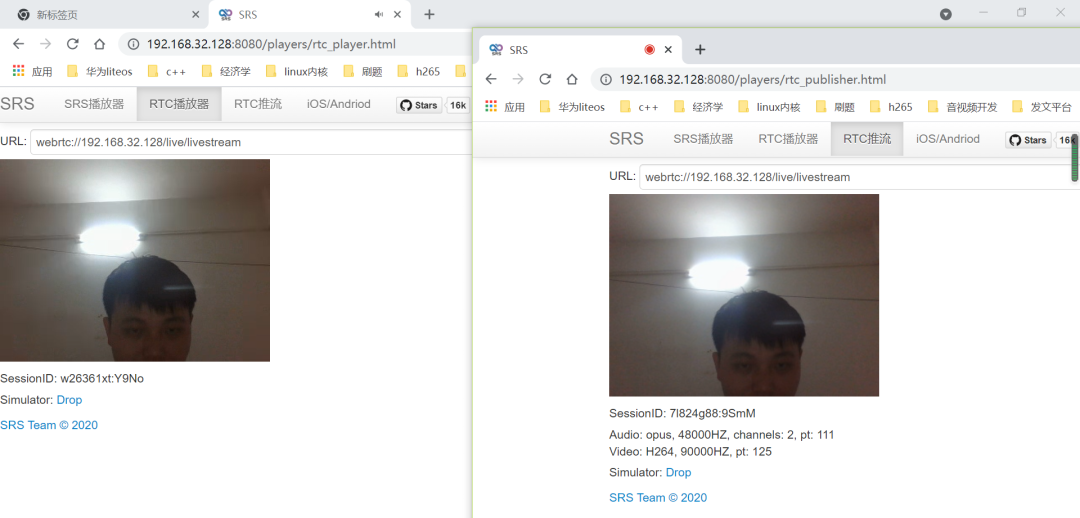Screen dimensions: 1080x518
Task: Open linux内核 bookmark folder in publisher window
Action: coord(769,107)
